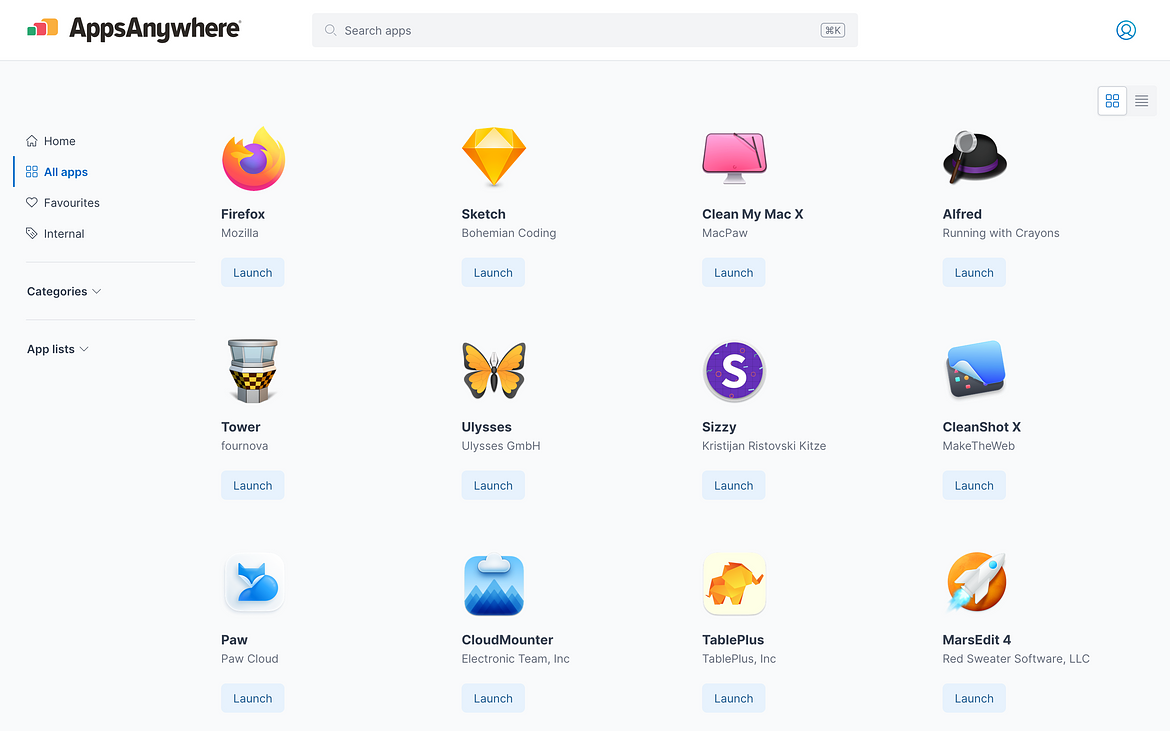1170x731 pixels.
Task: Launch CloudMounter
Action: (x=492, y=698)
